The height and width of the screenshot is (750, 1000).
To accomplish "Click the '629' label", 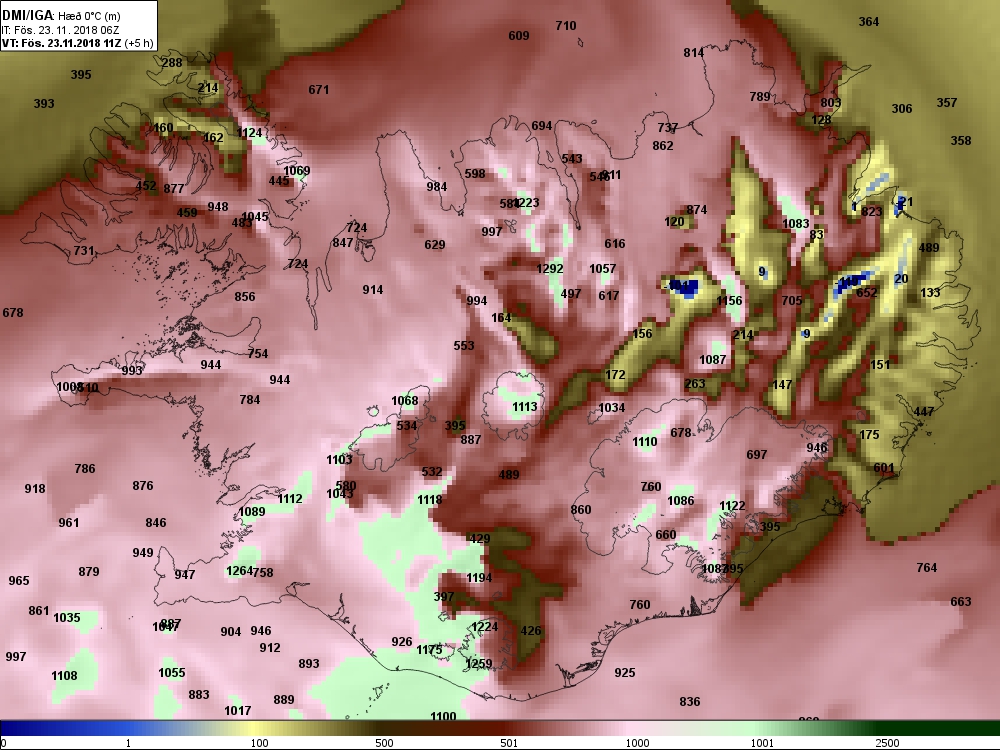I will pos(434,244).
